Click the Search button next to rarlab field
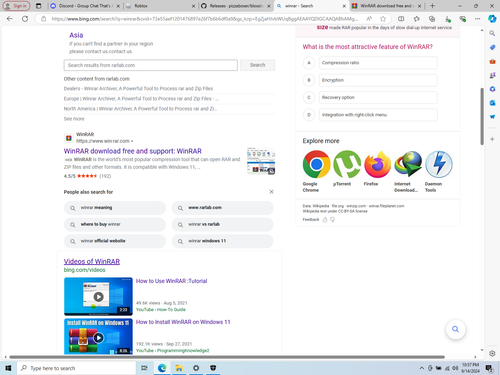The image size is (500, 375). coord(257,65)
